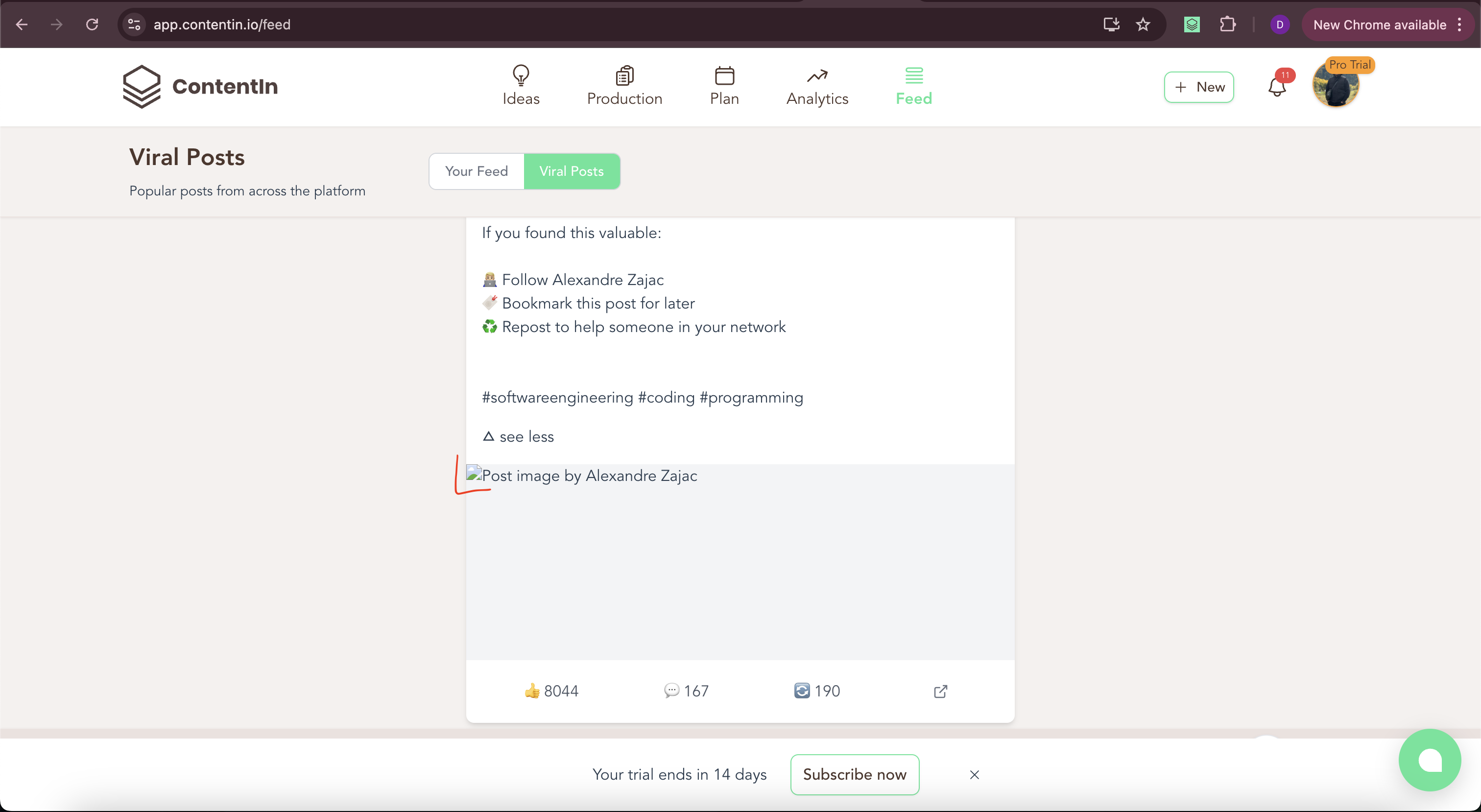Select the Viral Posts toggle
Viewport: 1481px width, 812px height.
pos(572,171)
